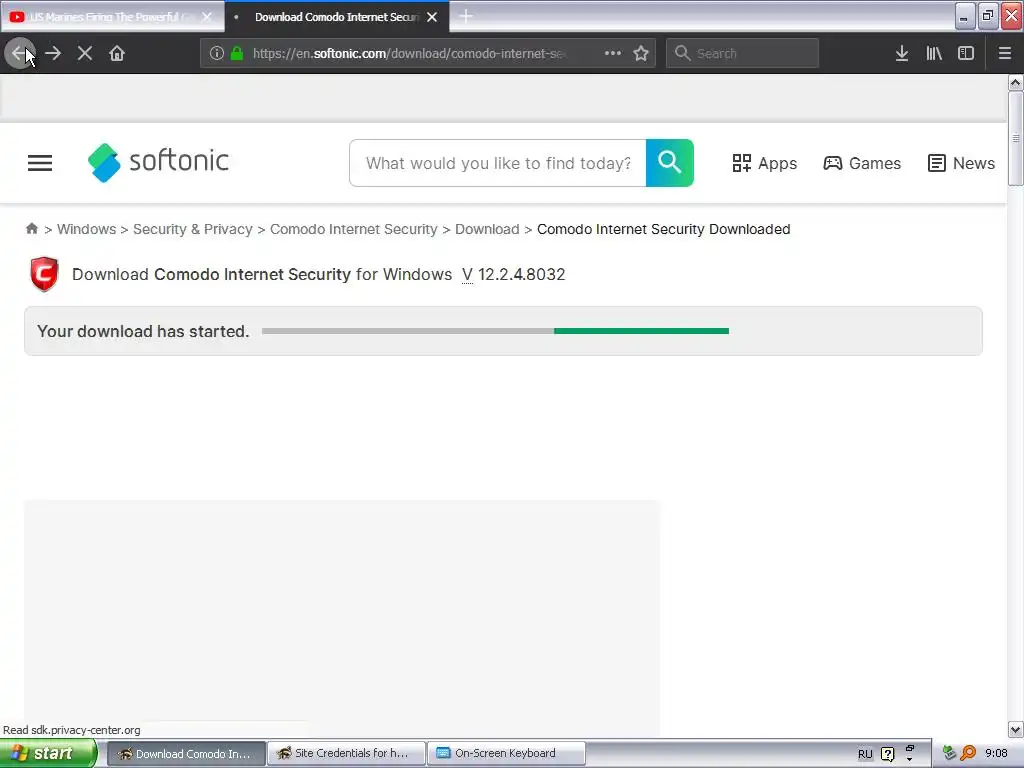Click in the Softonic search field
1024x768 pixels.
498,163
